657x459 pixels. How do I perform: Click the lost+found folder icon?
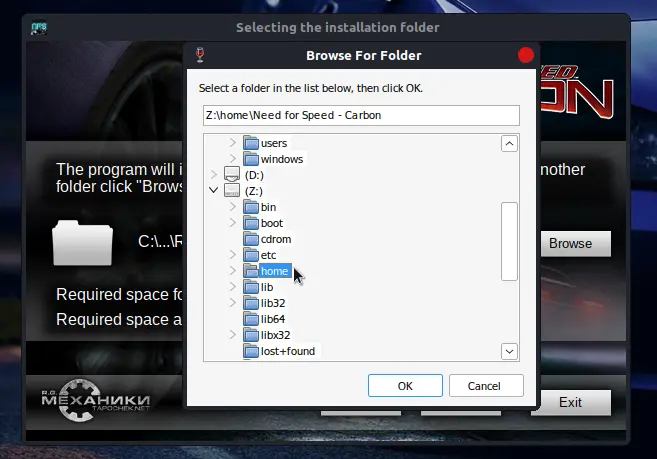pyautogui.click(x=251, y=351)
